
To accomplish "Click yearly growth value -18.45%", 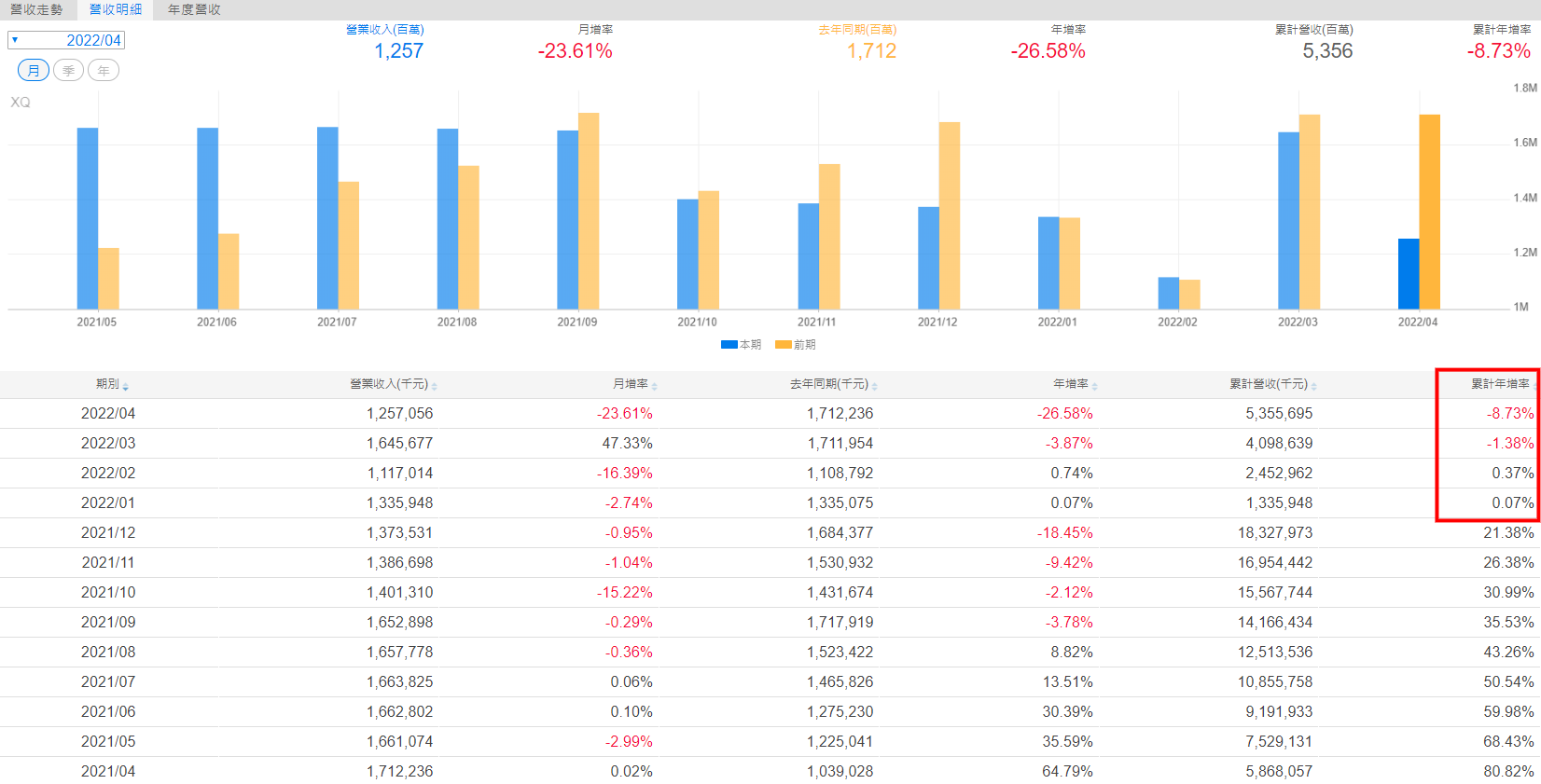I will click(x=1065, y=532).
